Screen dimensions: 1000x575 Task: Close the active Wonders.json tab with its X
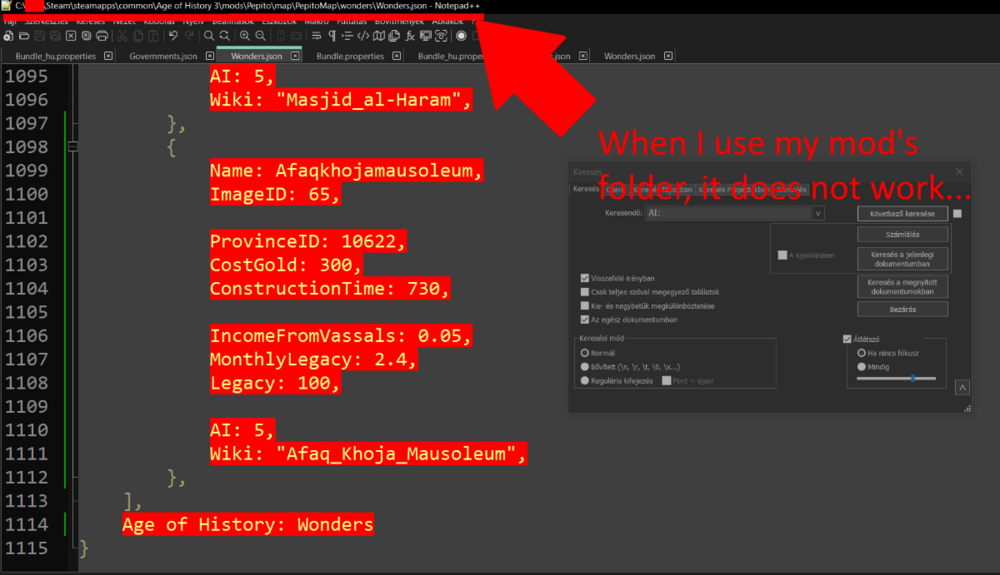click(x=295, y=56)
